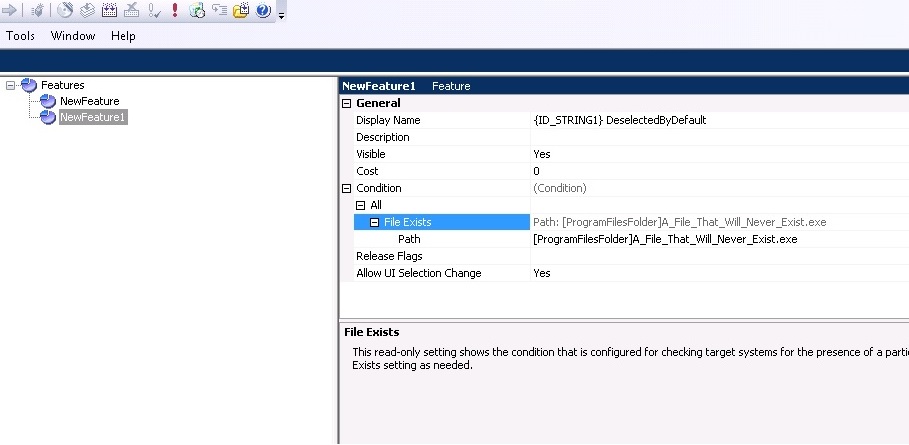The width and height of the screenshot is (909, 445).
Task: Click the grayed Path summary in File Exists row
Action: pyautogui.click(x=679, y=222)
